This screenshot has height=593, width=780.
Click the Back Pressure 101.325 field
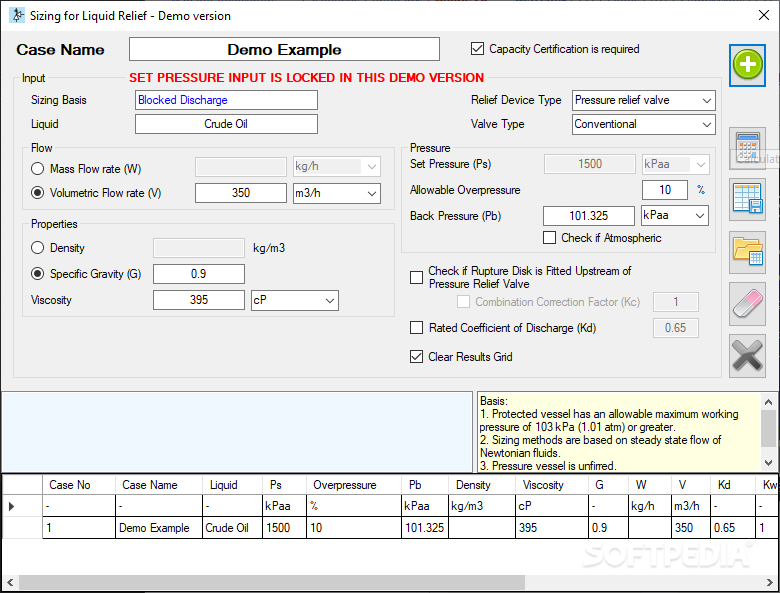[589, 216]
